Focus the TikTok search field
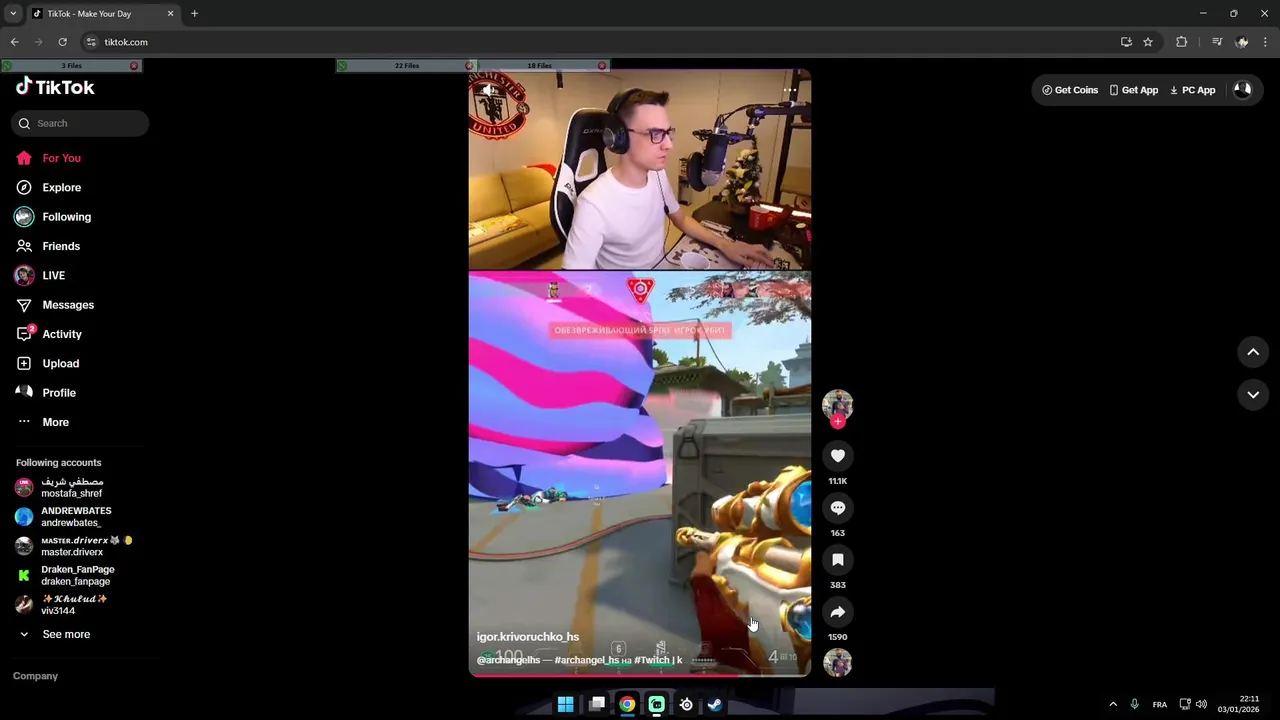The height and width of the screenshot is (720, 1280). coord(80,123)
